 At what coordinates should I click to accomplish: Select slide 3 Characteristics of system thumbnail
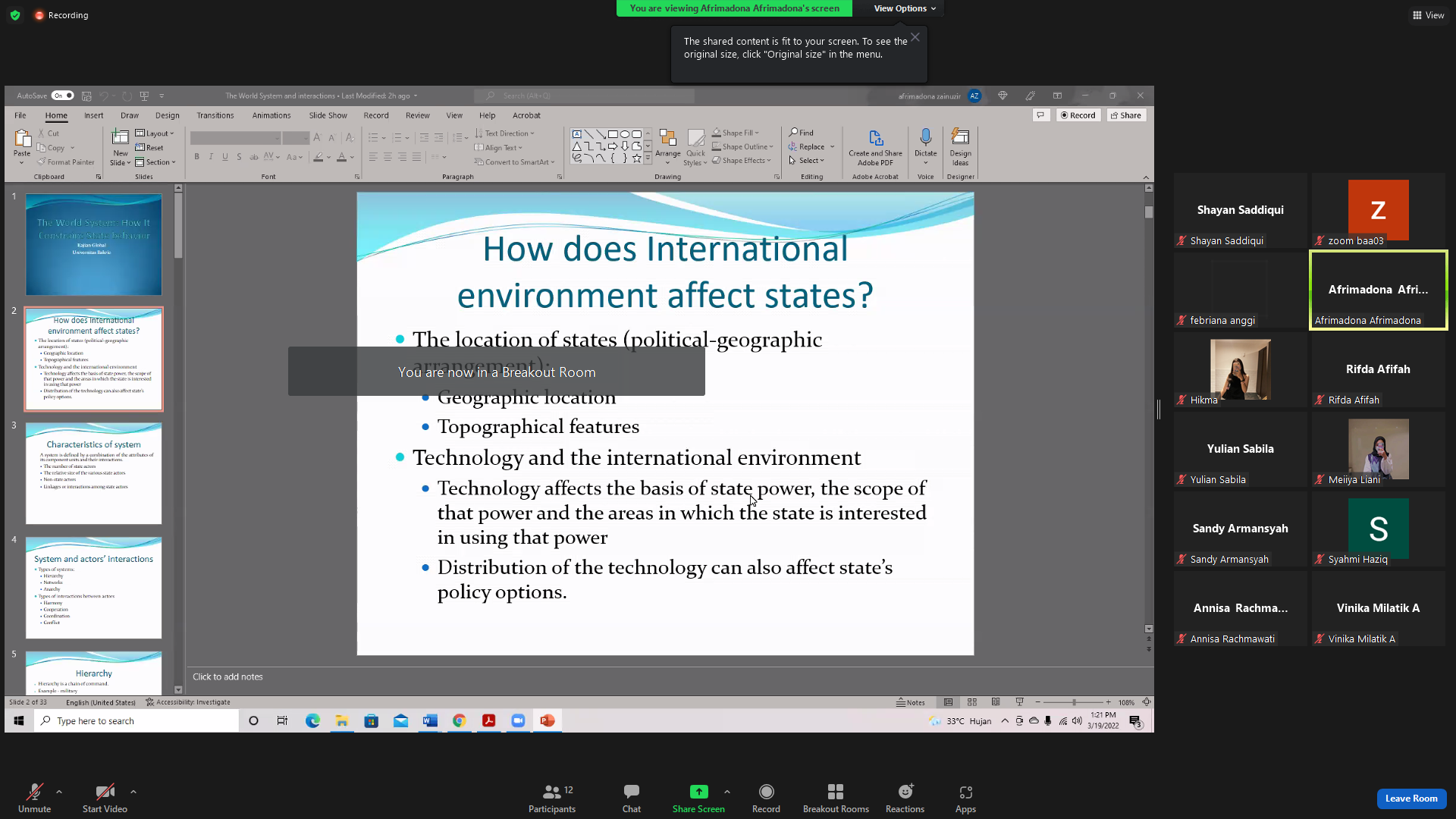(x=93, y=473)
